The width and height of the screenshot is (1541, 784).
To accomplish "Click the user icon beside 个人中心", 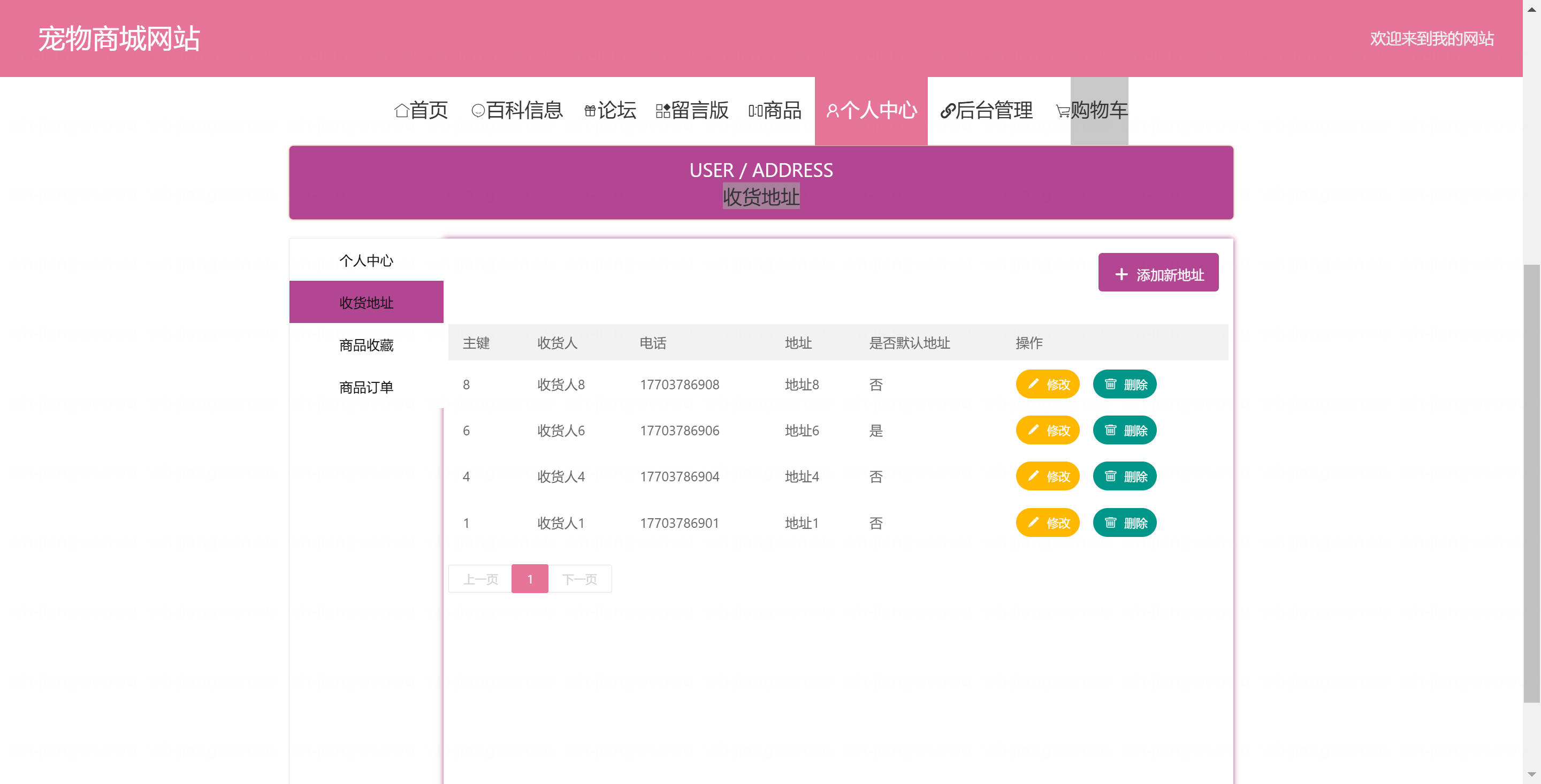I will point(832,111).
